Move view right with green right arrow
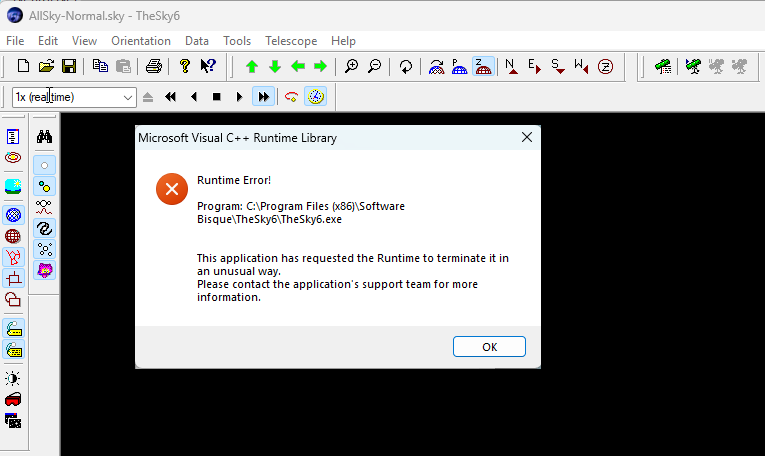The image size is (765, 456). [321, 66]
